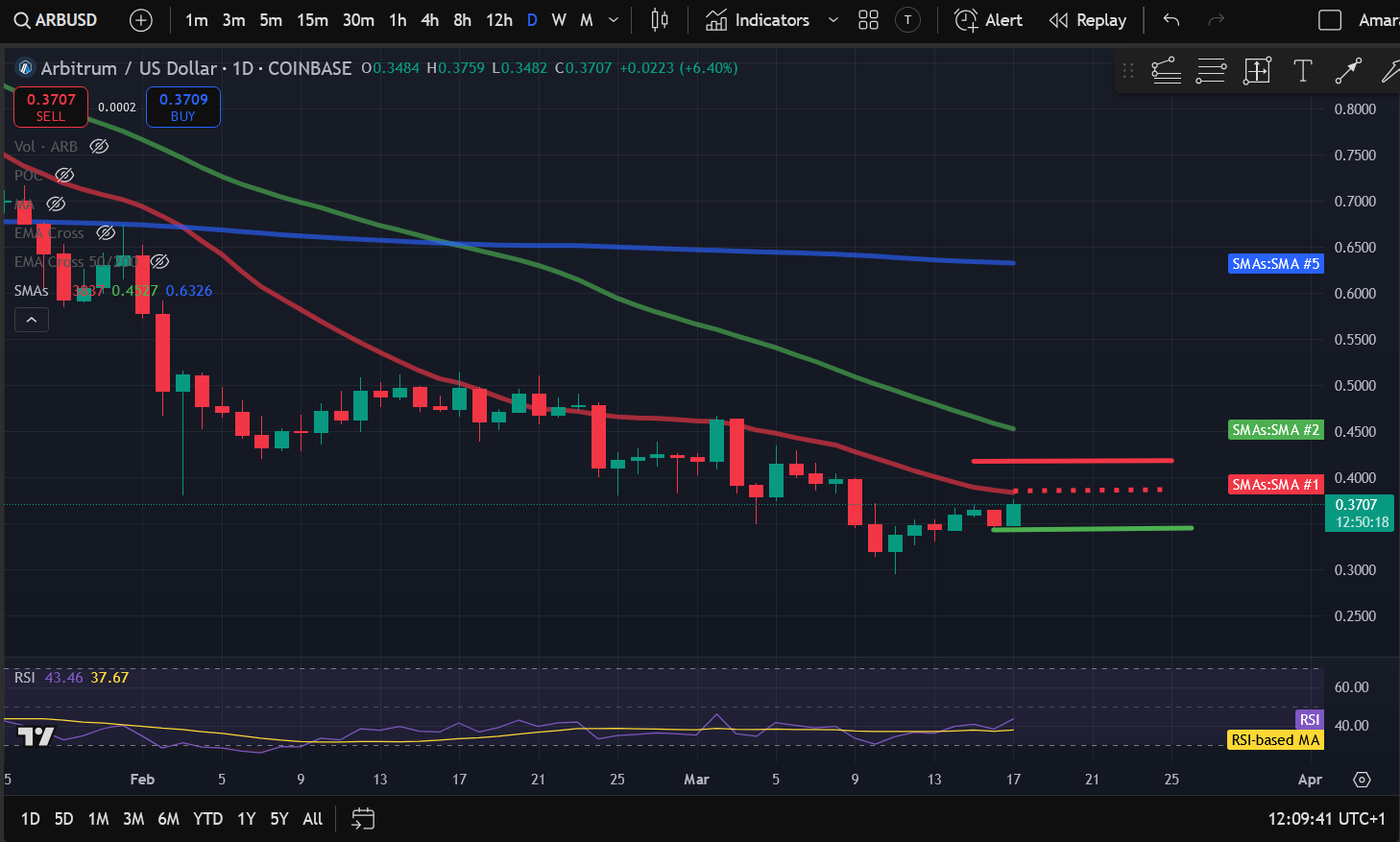
Task: Open the candlestick chart style menu
Action: coord(660,20)
